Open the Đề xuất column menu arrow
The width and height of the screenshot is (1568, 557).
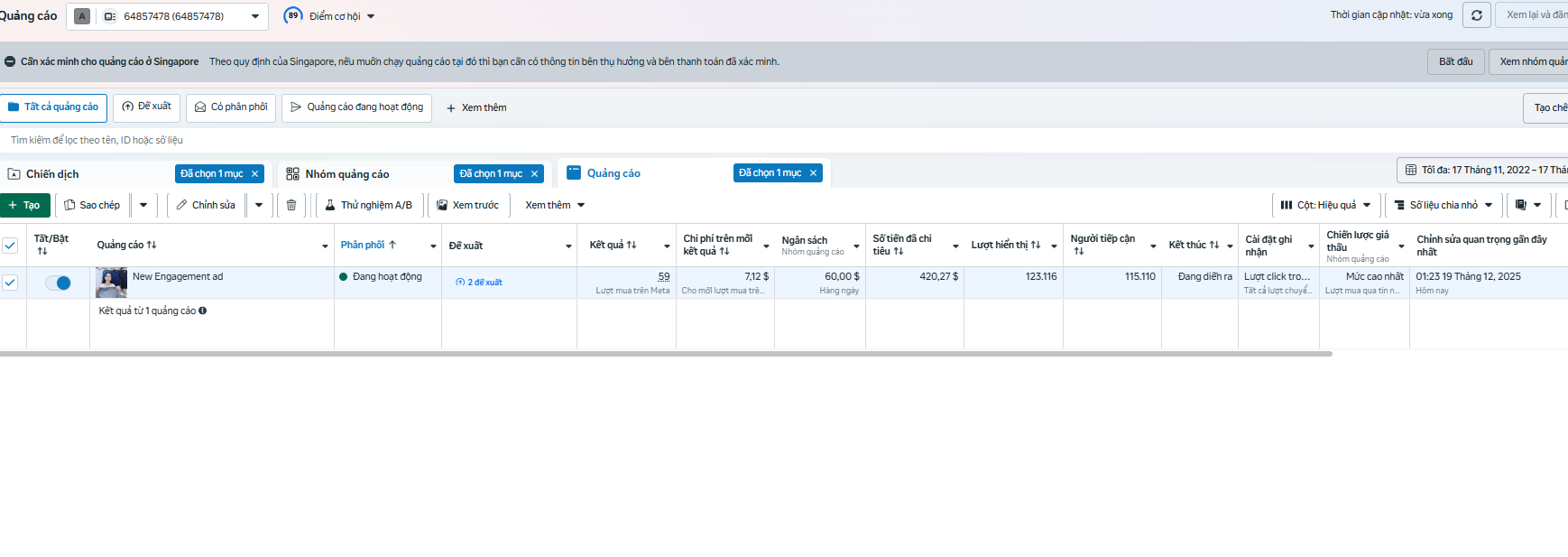pyautogui.click(x=569, y=246)
